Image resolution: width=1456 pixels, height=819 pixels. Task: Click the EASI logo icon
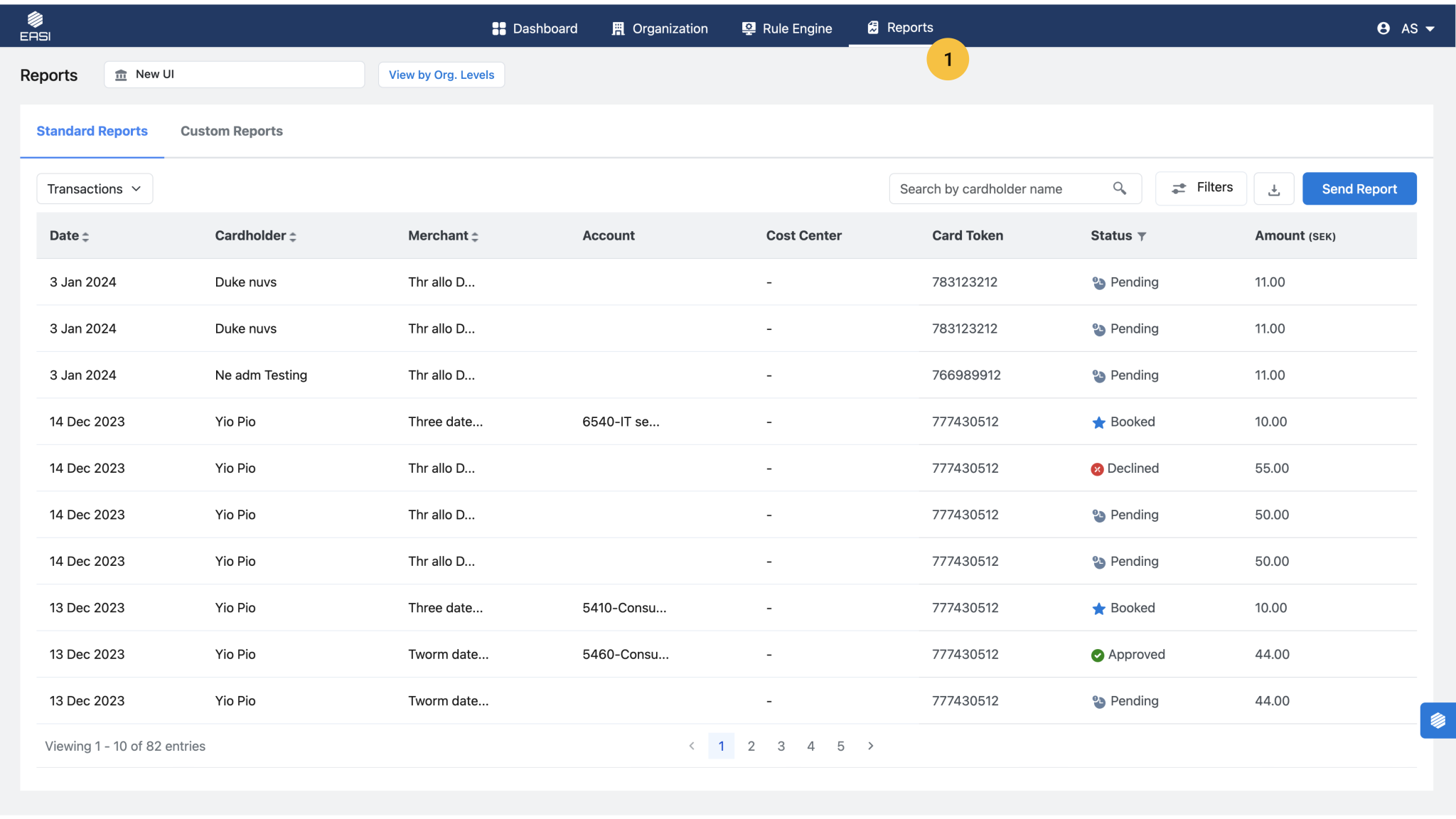coord(35,26)
